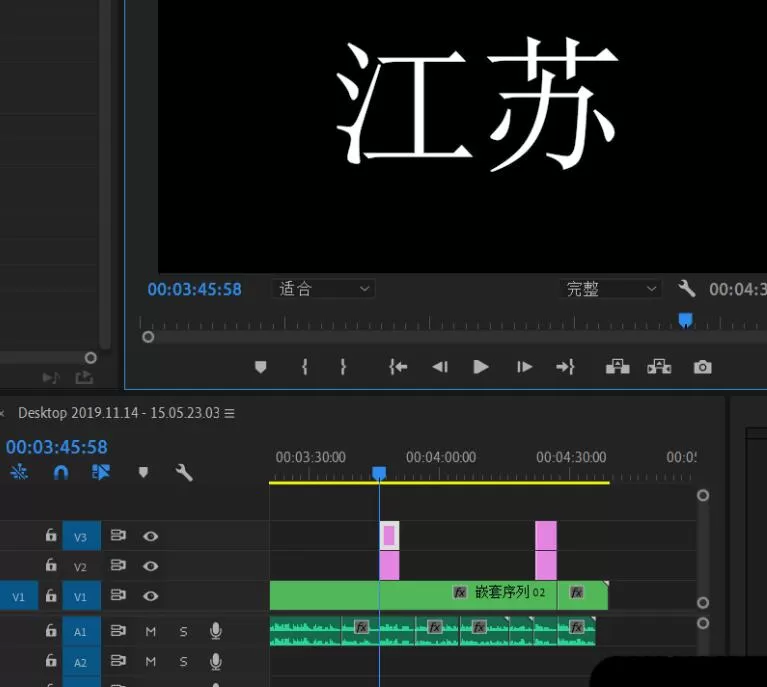Click the timeline timecode 00:03:45:58
Viewport: 767px width, 687px height.
point(57,447)
